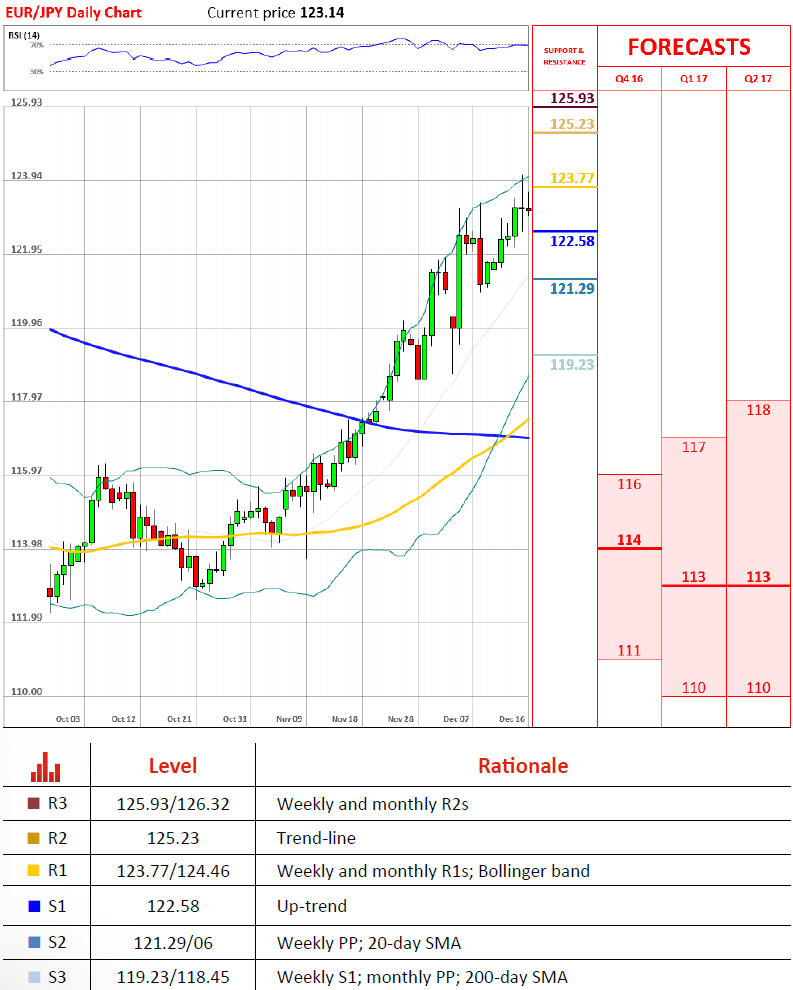The height and width of the screenshot is (990, 793).
Task: Click the 119.23 support level
Action: (572, 364)
